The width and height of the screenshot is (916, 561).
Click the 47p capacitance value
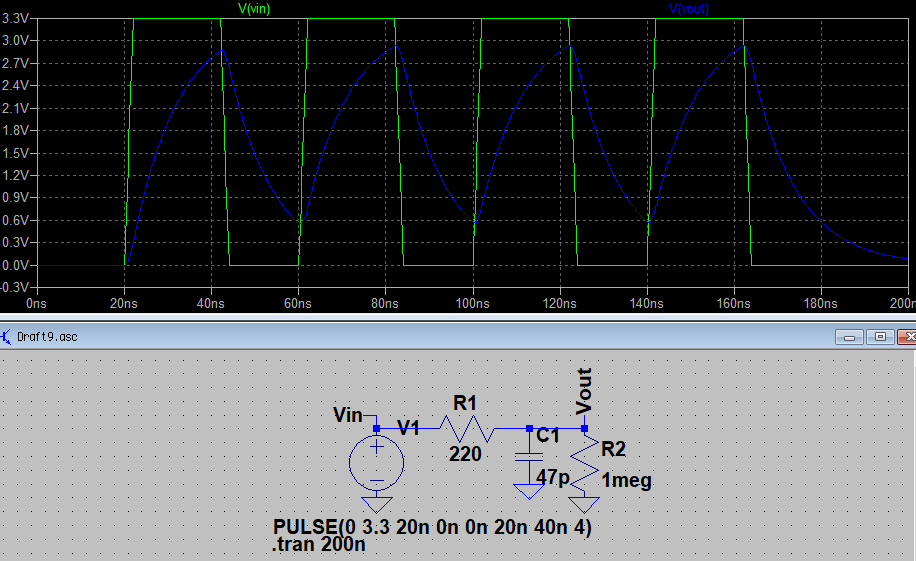click(552, 479)
